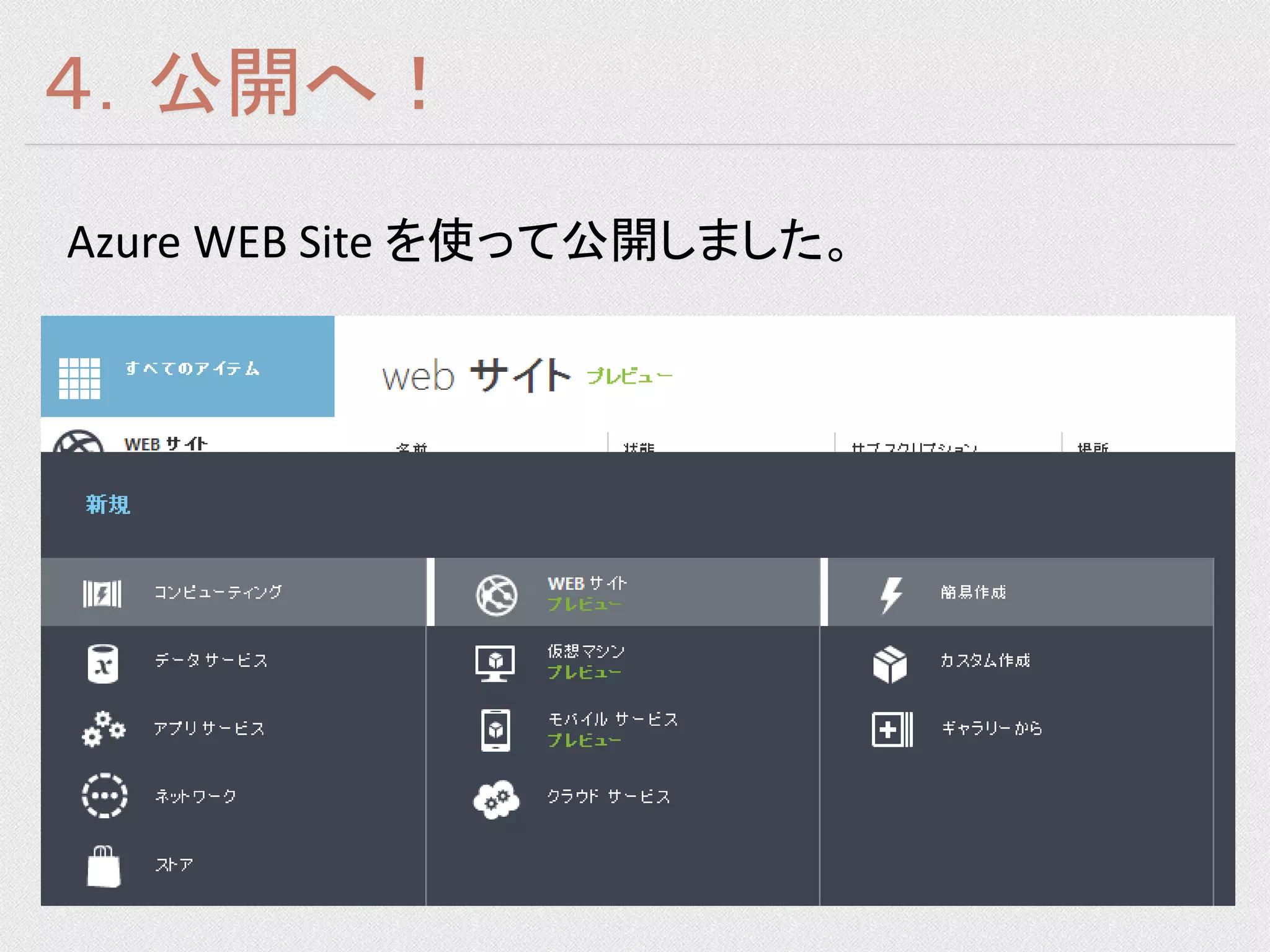Click the アプリ サービス gears icon
Screen dimensions: 1270x952
tap(104, 729)
